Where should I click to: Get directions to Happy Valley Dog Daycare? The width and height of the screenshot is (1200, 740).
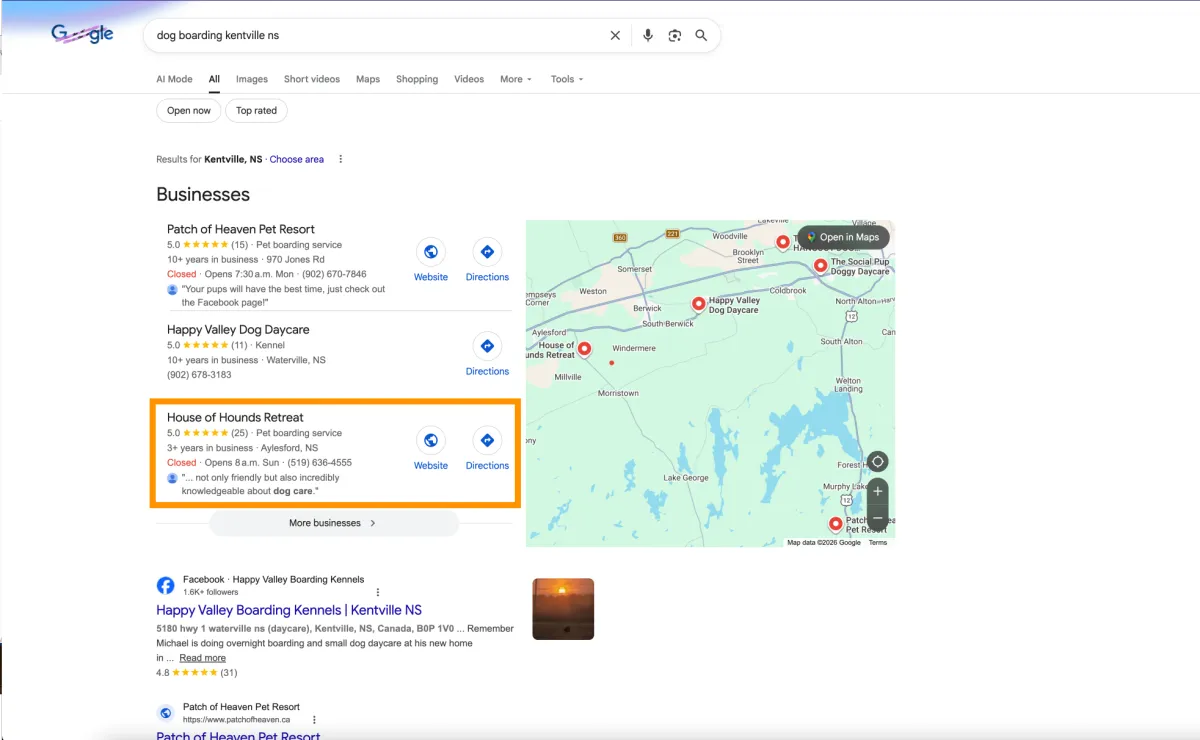pyautogui.click(x=487, y=346)
